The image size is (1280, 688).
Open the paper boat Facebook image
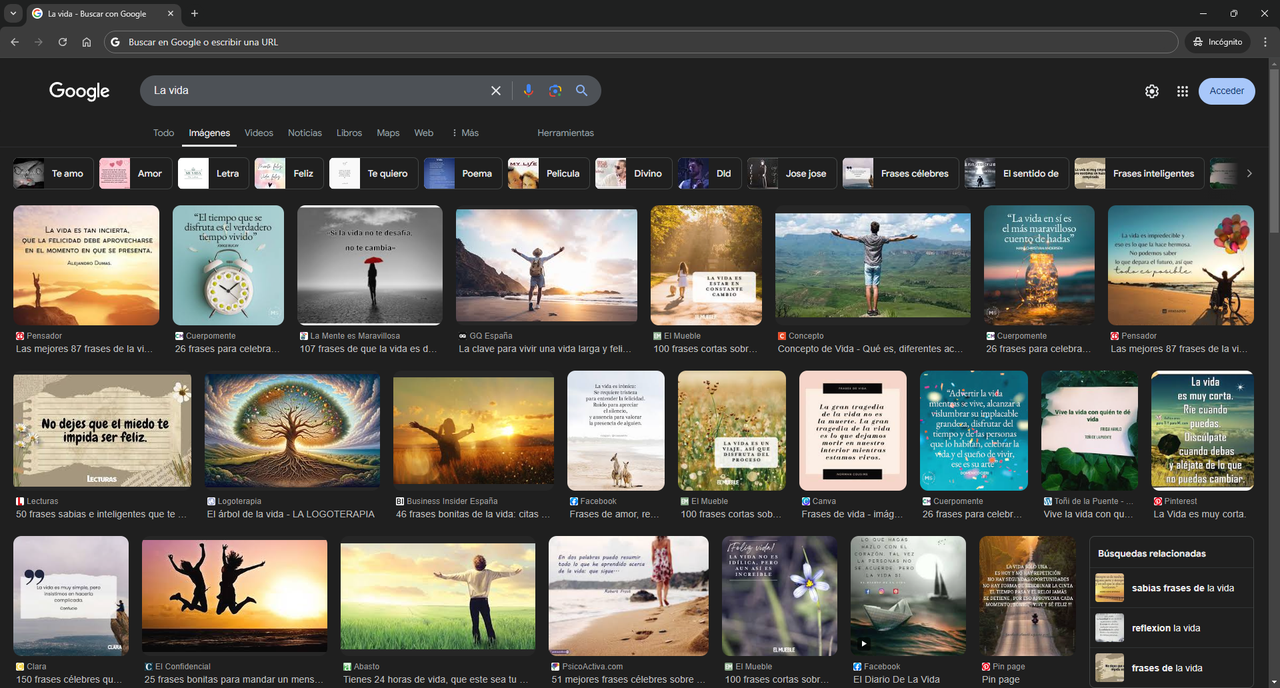(x=908, y=594)
